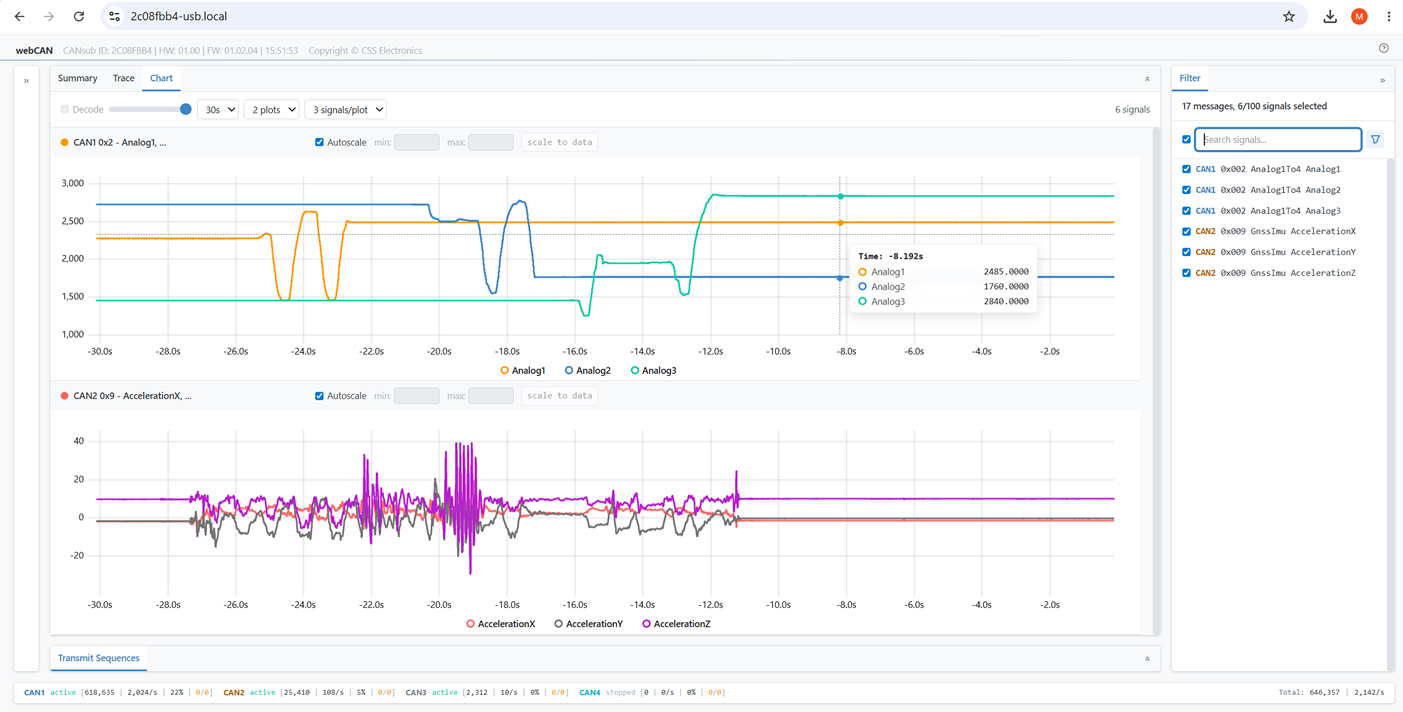
Task: Toggle Analog2 legend marker in first plot
Action: [569, 370]
